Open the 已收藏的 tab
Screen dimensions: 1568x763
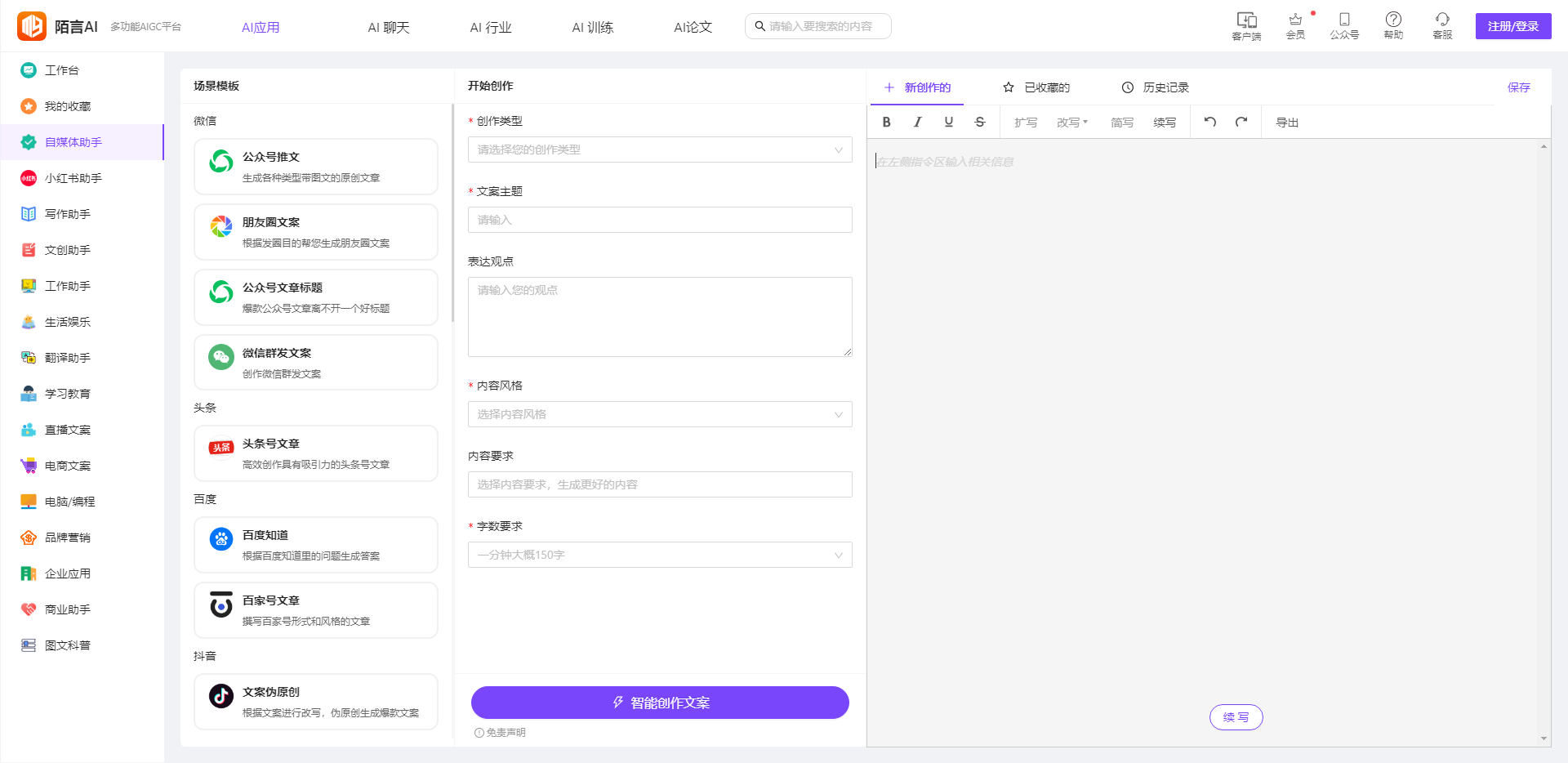coord(1036,87)
